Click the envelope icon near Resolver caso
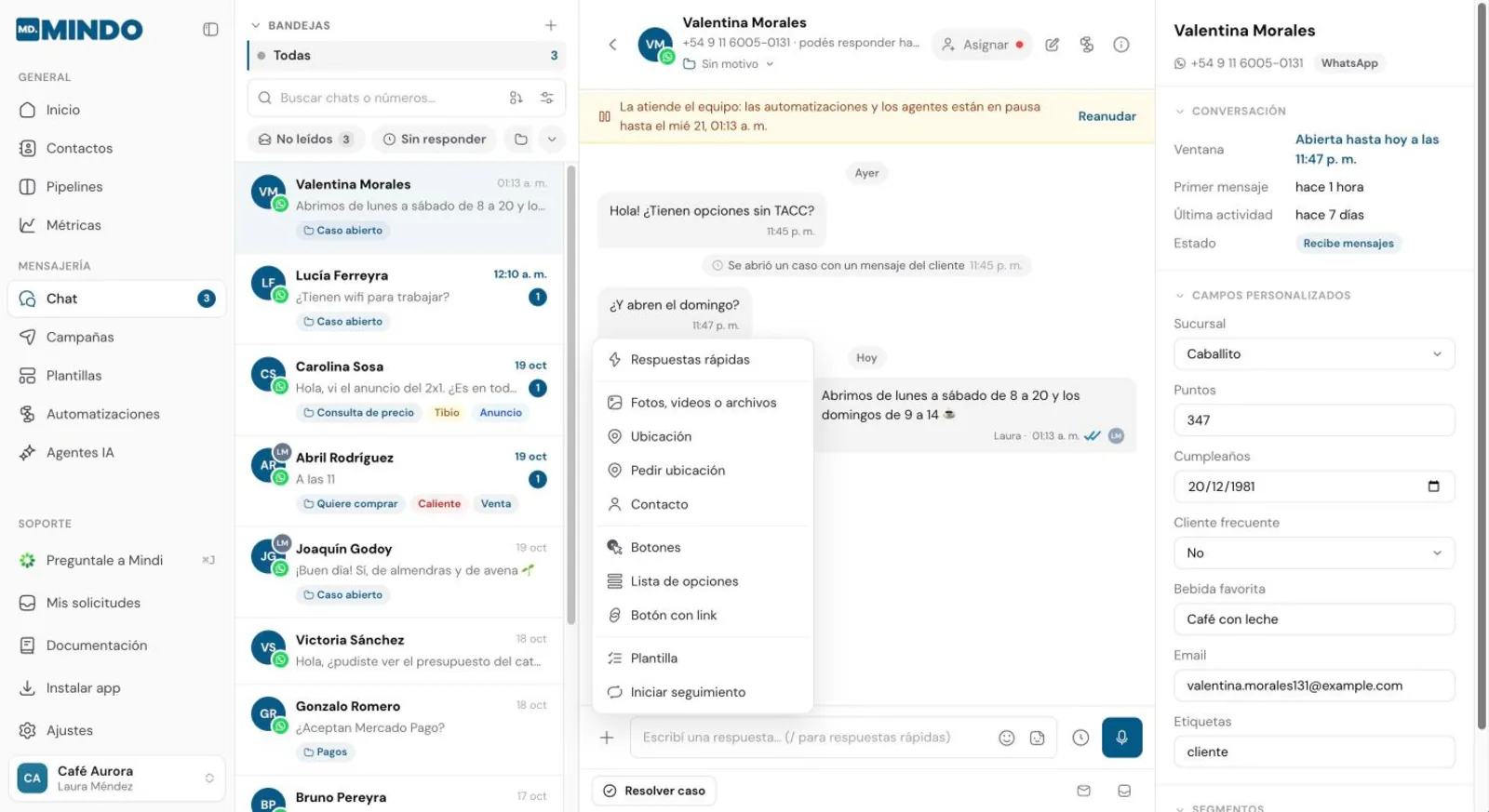The height and width of the screenshot is (812, 1489). coord(1083,791)
